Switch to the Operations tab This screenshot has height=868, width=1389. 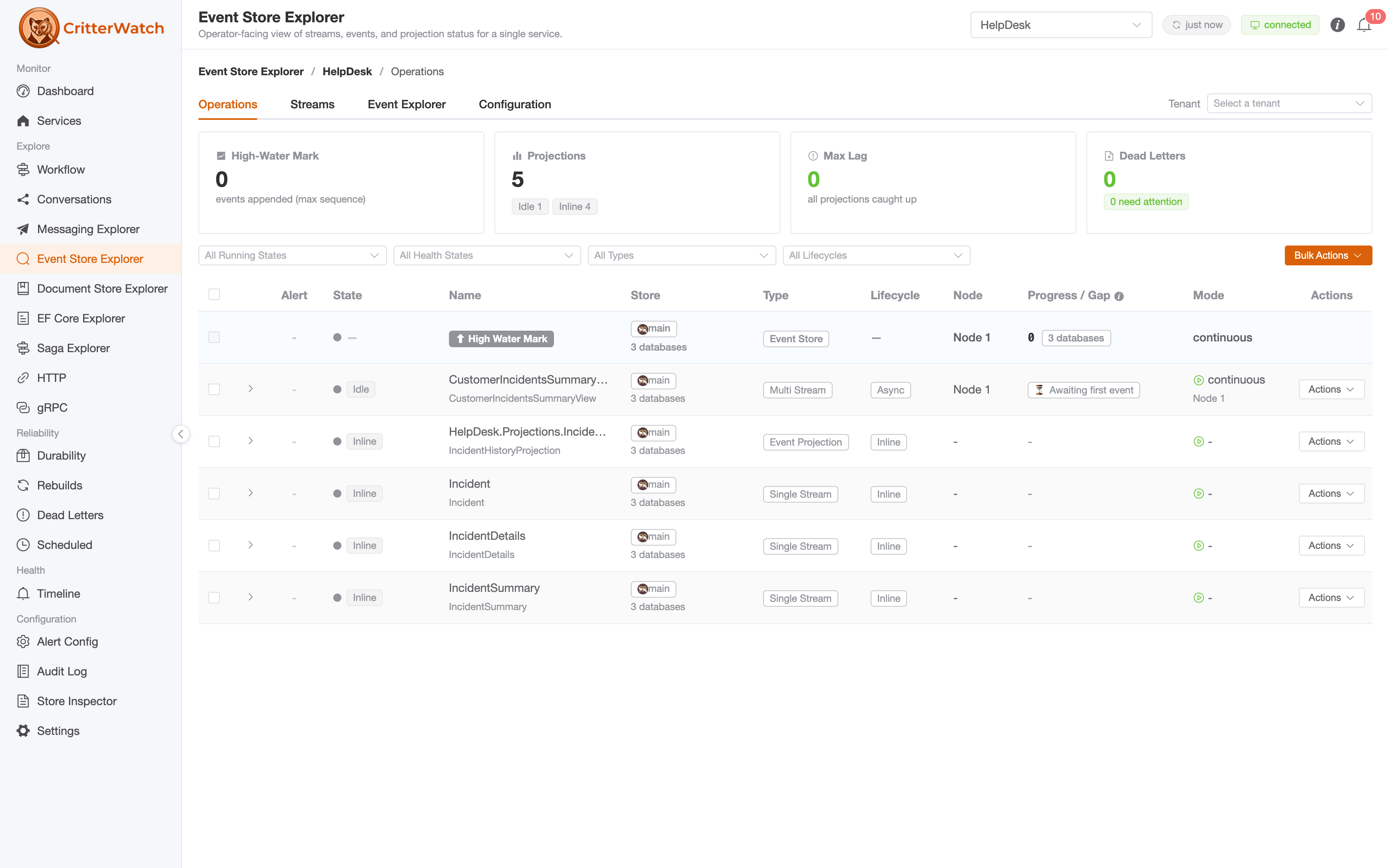pyautogui.click(x=227, y=105)
